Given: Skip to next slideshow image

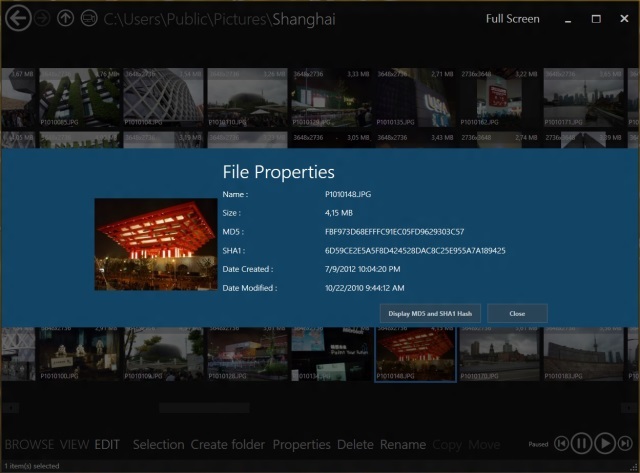Looking at the screenshot, I should [x=625, y=443].
